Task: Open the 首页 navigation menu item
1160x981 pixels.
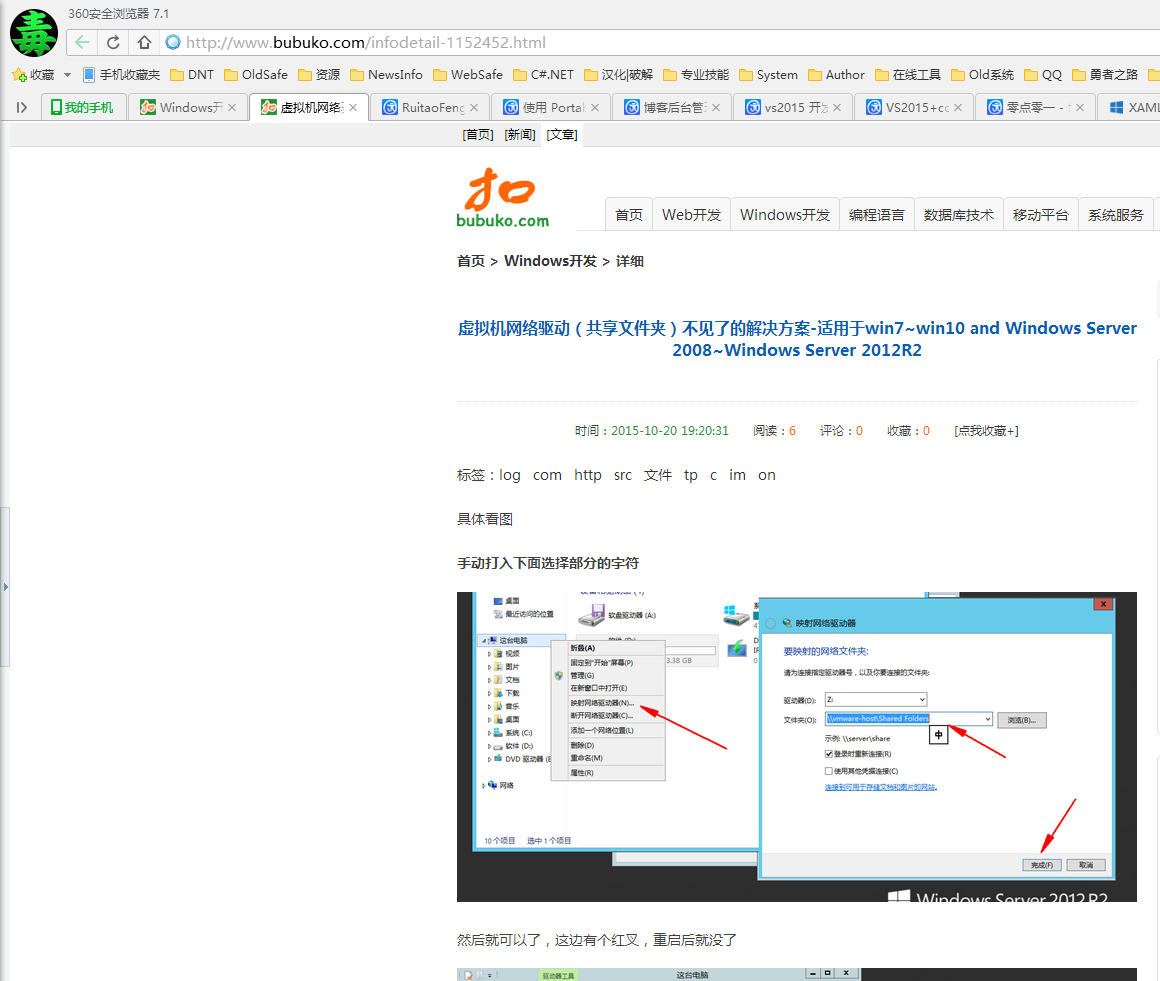Action: tap(629, 215)
